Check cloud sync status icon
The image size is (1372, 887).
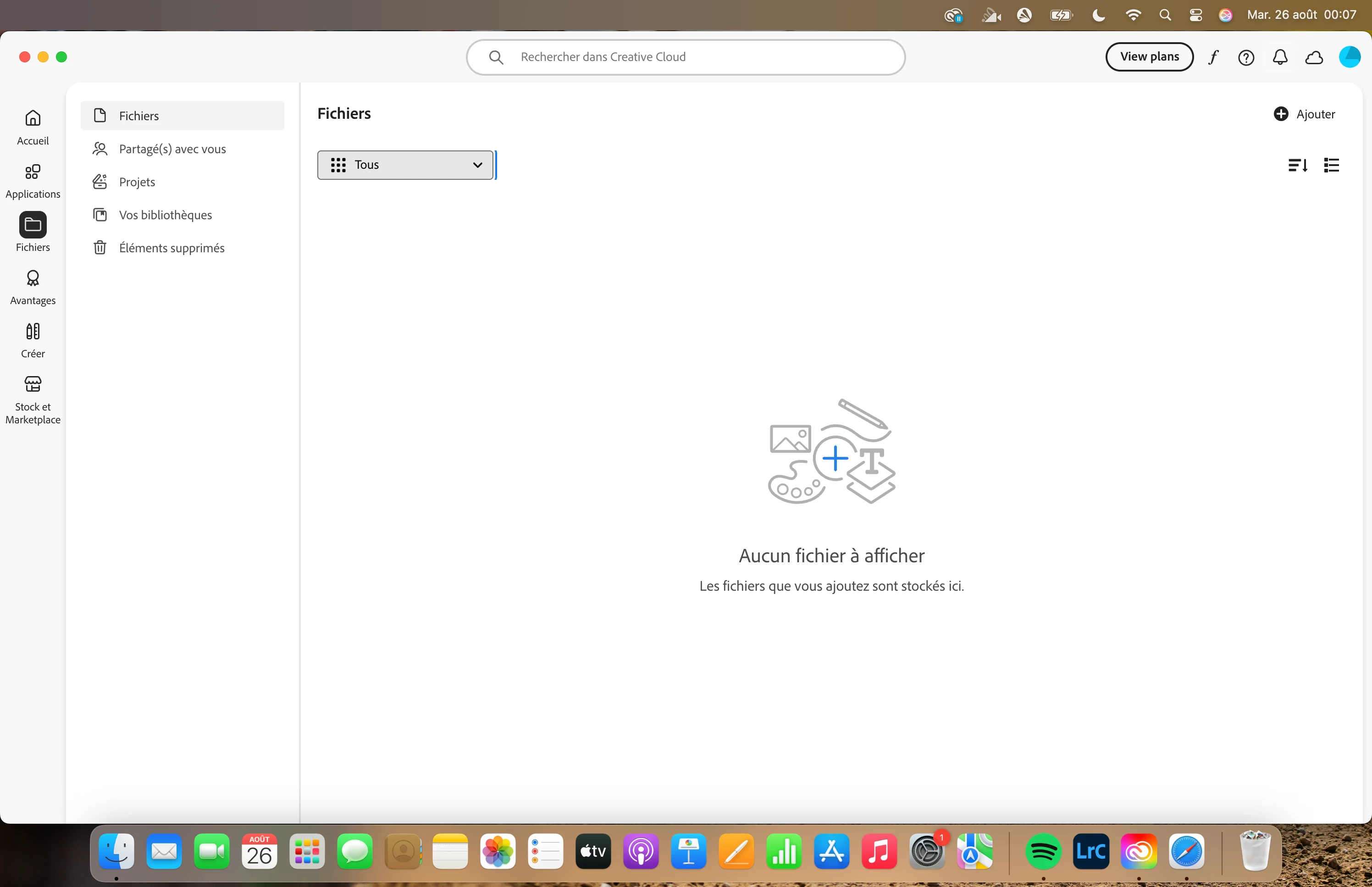coord(1314,57)
